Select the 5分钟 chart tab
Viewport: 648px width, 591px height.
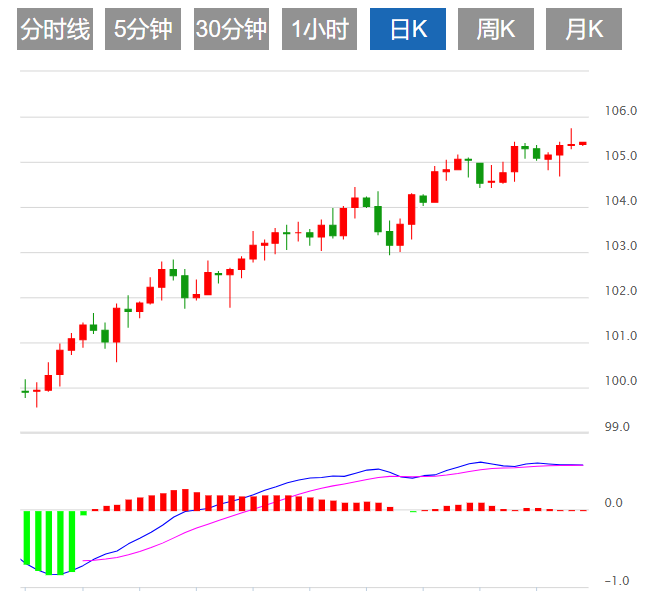143,30
